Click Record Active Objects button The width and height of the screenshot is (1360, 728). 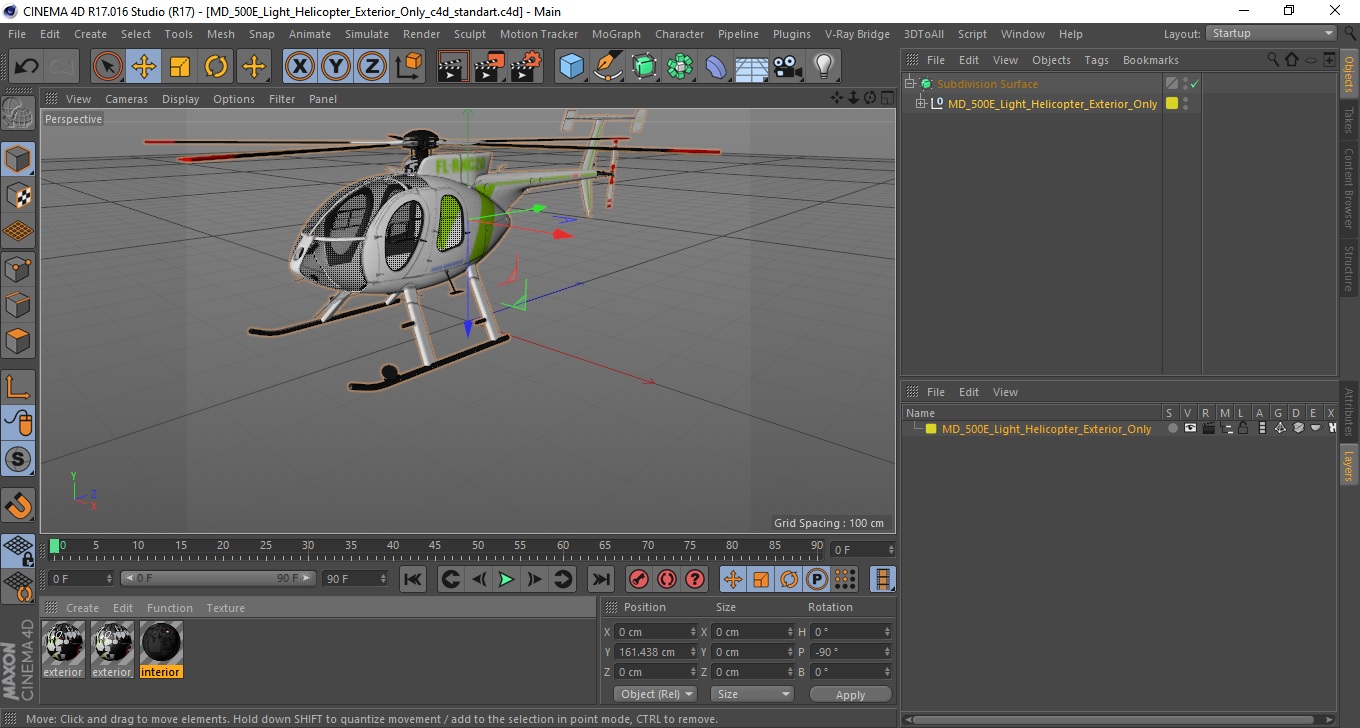638,579
